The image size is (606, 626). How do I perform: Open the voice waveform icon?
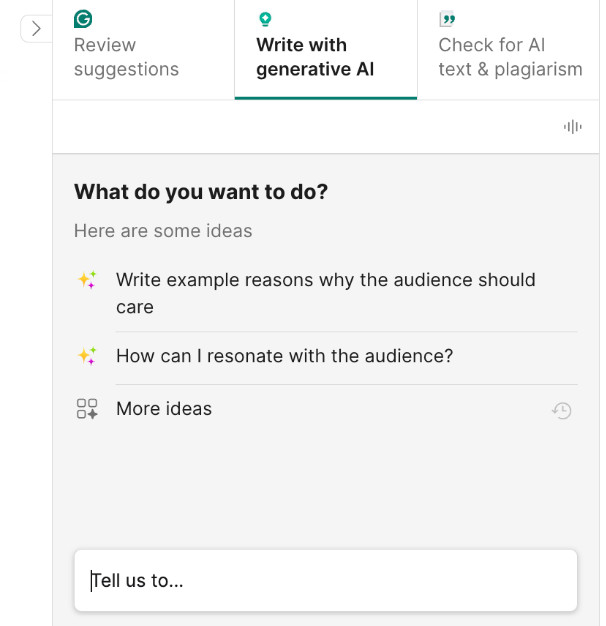click(572, 127)
